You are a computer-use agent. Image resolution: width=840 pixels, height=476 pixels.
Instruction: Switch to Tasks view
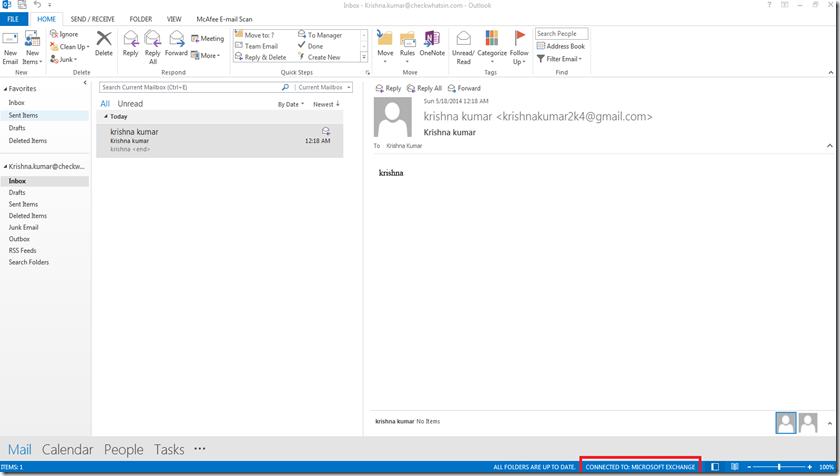[x=169, y=449]
